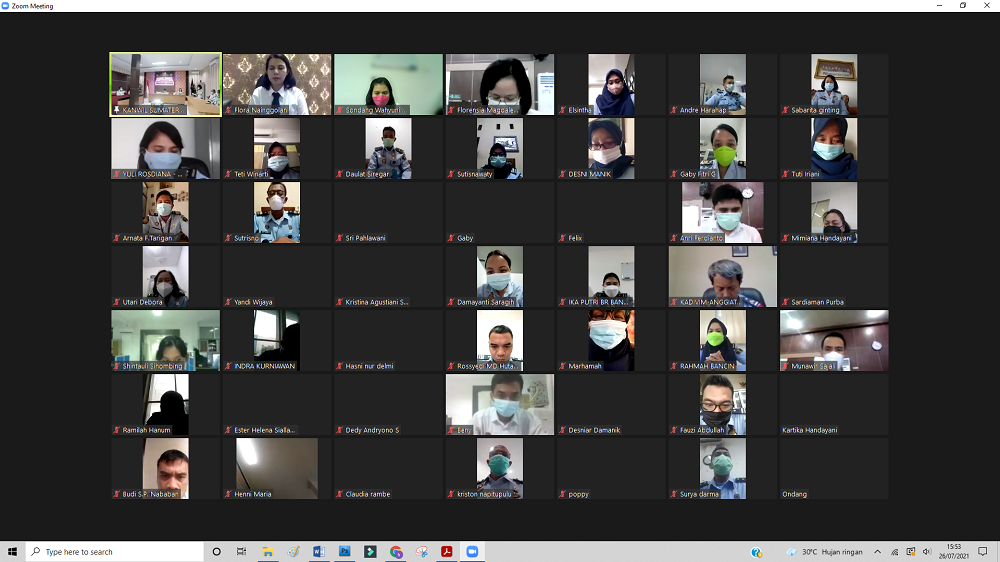This screenshot has width=1000, height=562.
Task: Launch Adobe Acrobat from the taskbar
Action: click(x=447, y=551)
